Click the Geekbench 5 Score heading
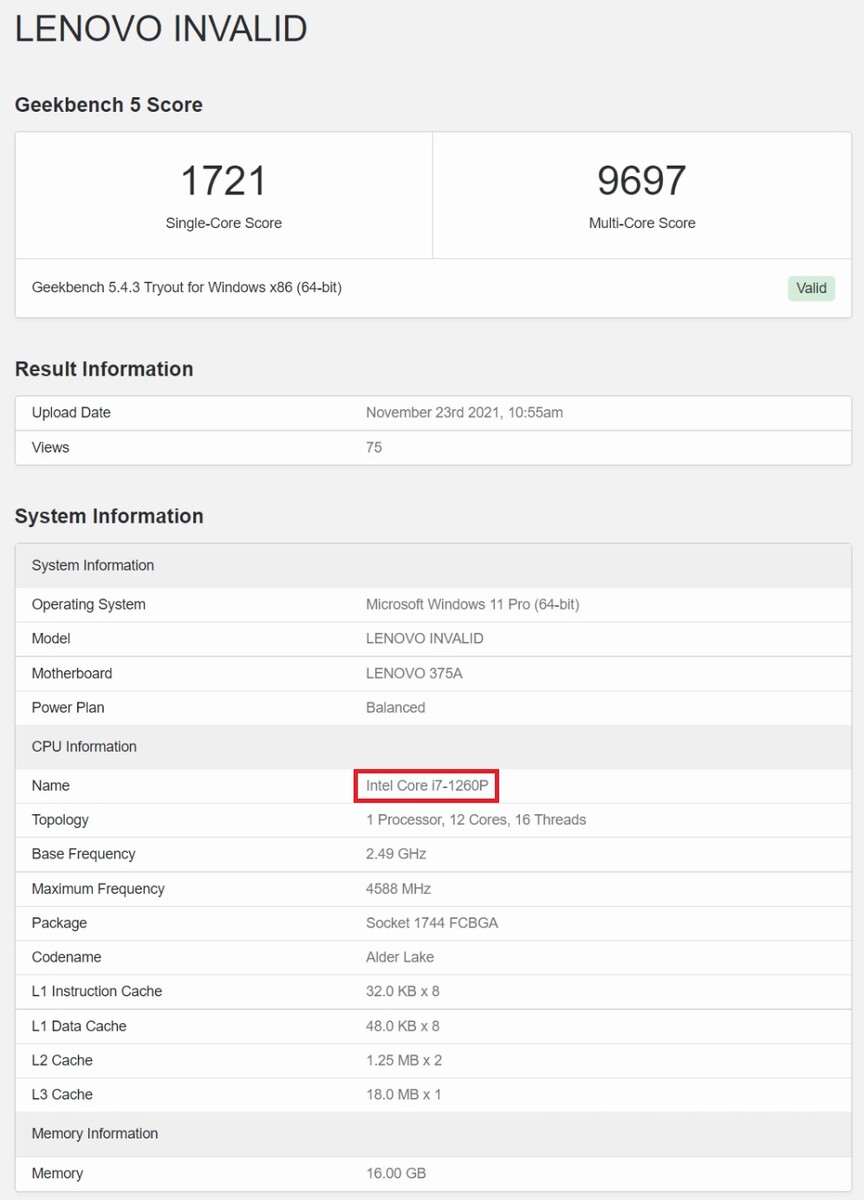 (109, 105)
